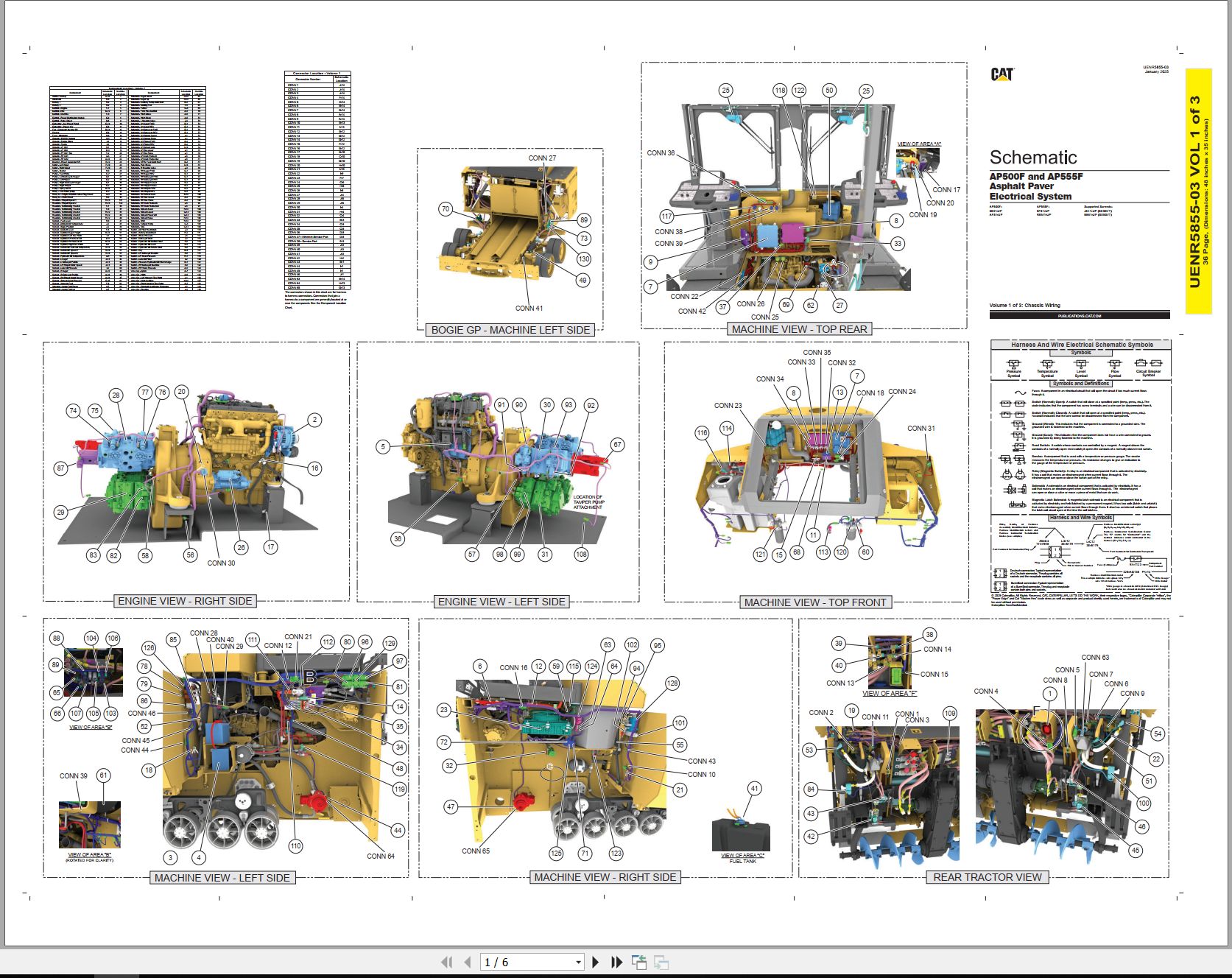Click CONN 64 label in left side view
The width and height of the screenshot is (1232, 978).
[381, 856]
